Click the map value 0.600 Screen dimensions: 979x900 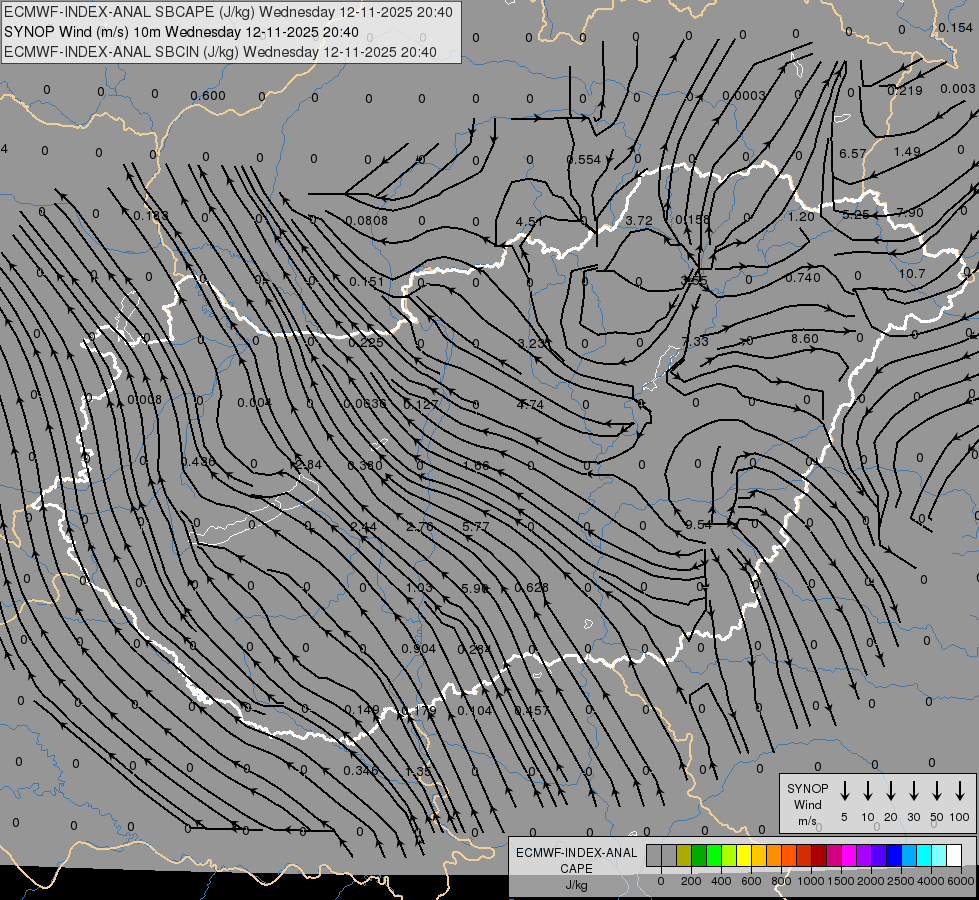tap(208, 96)
